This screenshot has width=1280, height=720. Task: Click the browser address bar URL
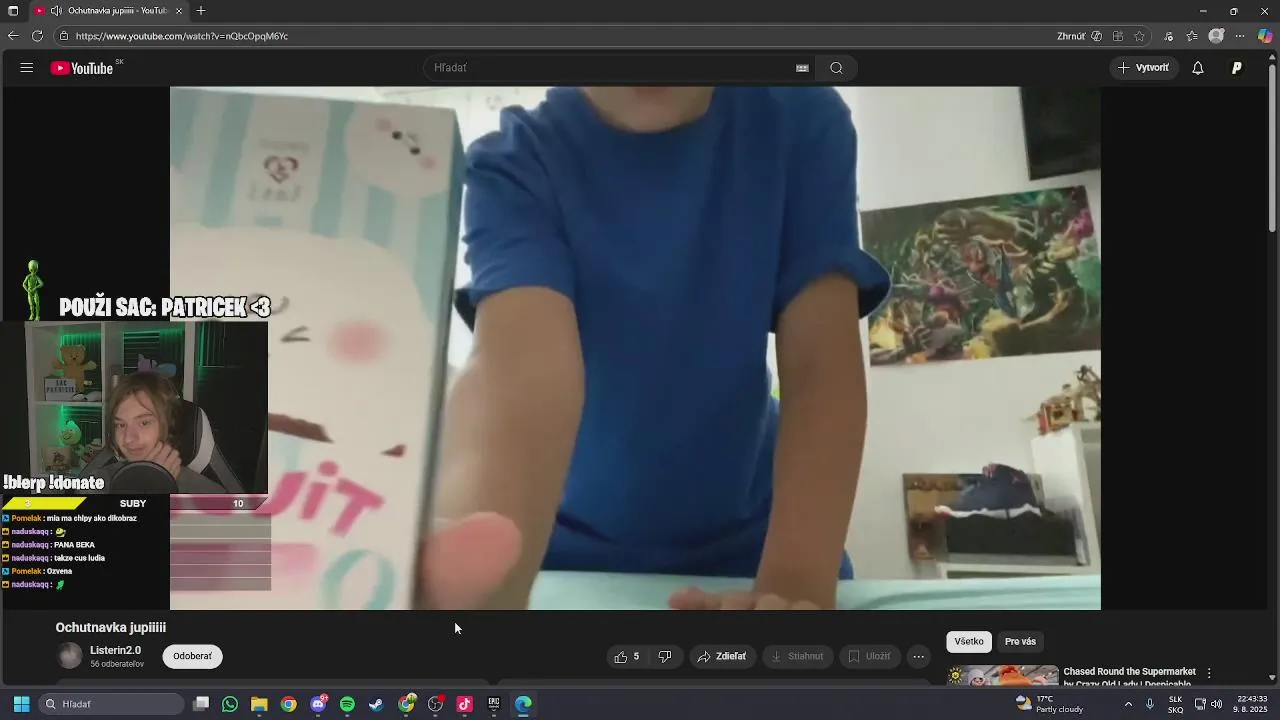[182, 36]
